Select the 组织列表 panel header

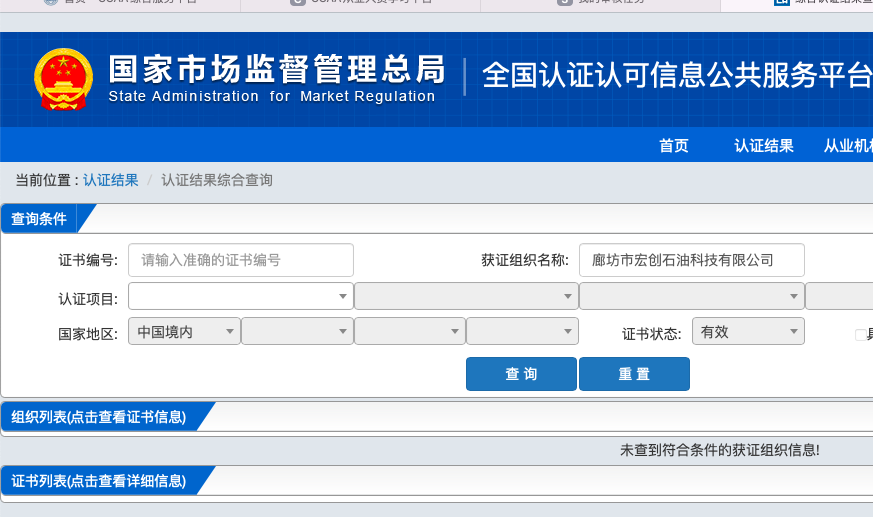coord(99,417)
